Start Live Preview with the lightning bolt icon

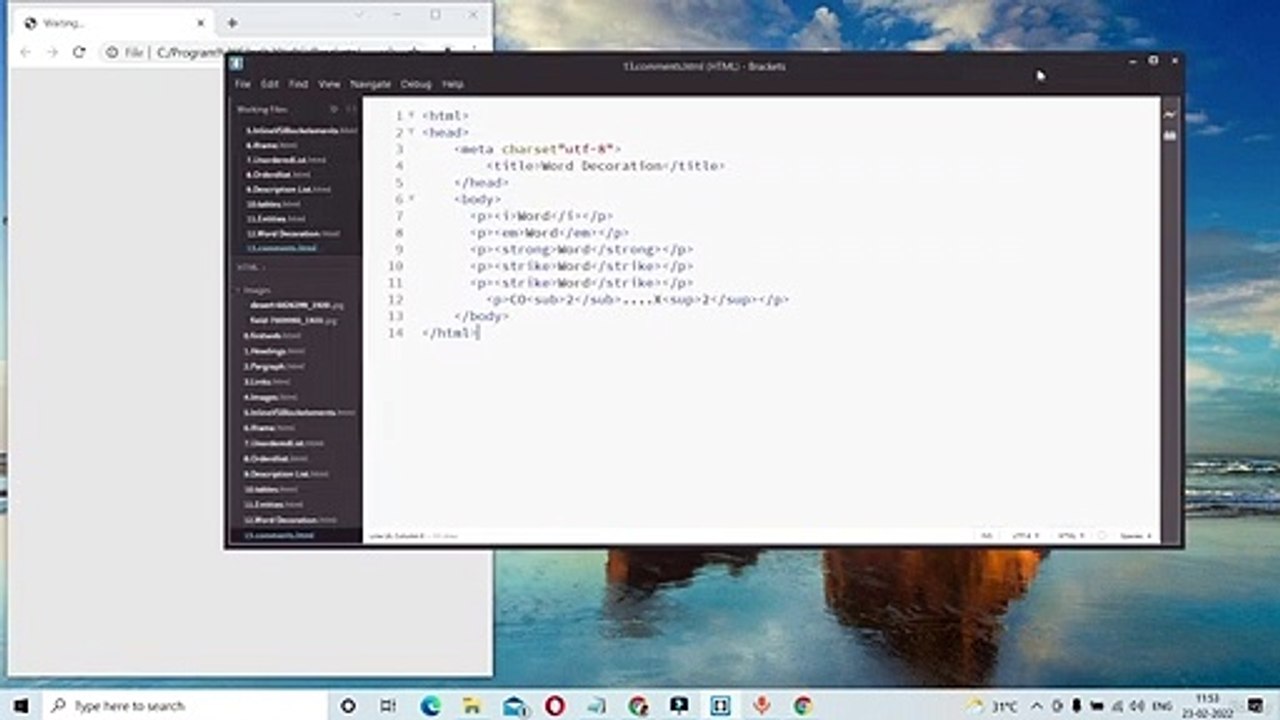click(x=1169, y=115)
